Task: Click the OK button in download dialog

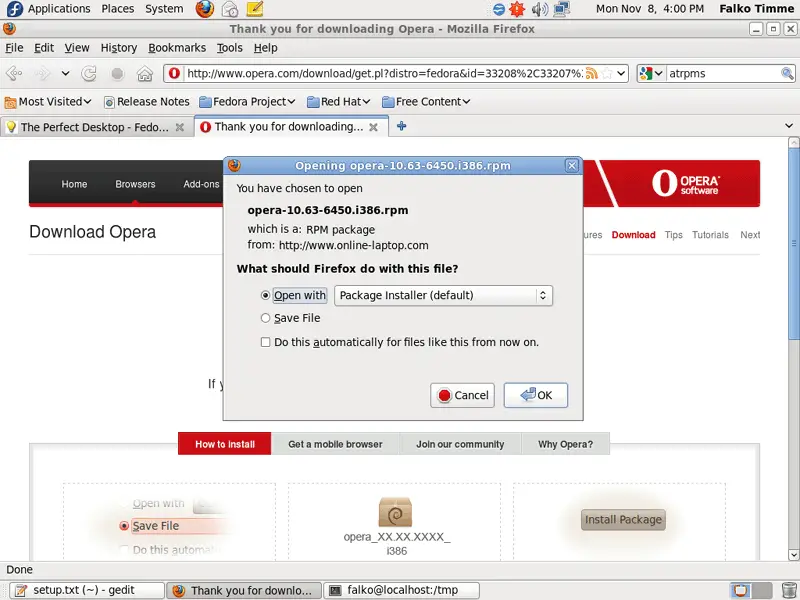Action: 536,395
